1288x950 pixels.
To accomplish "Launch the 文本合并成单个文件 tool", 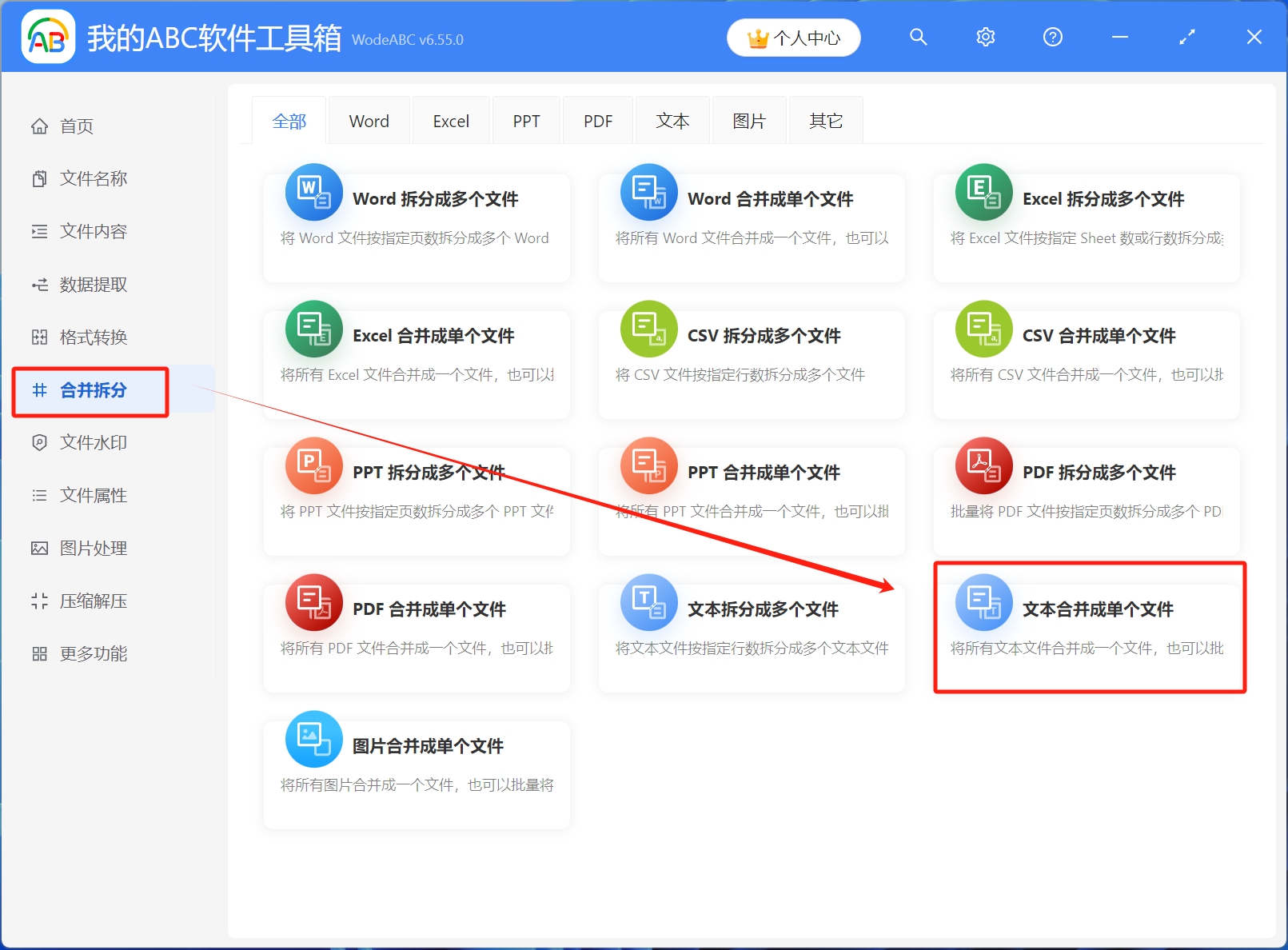I will (1089, 629).
